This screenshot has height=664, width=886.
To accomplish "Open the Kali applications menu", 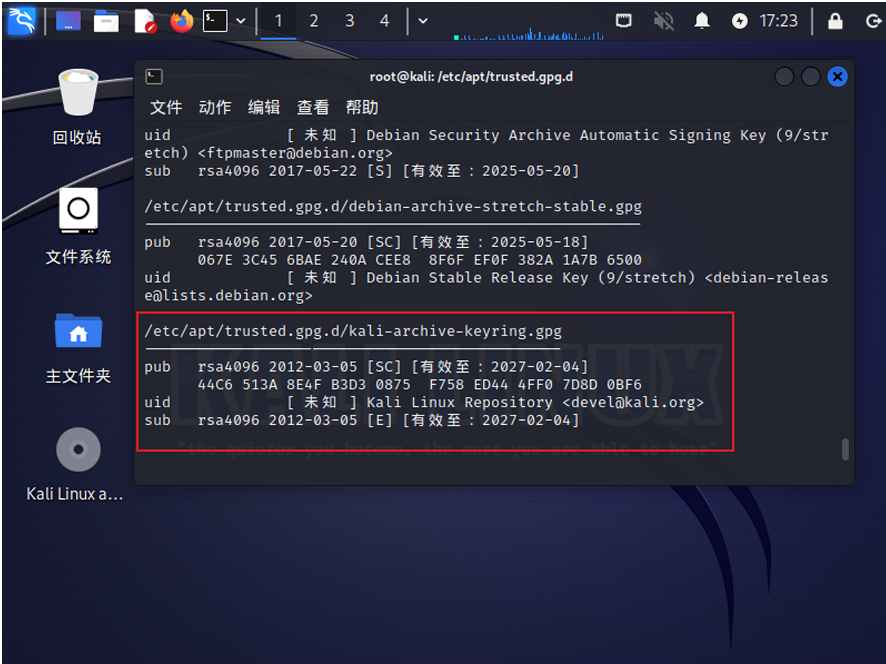I will (x=21, y=20).
